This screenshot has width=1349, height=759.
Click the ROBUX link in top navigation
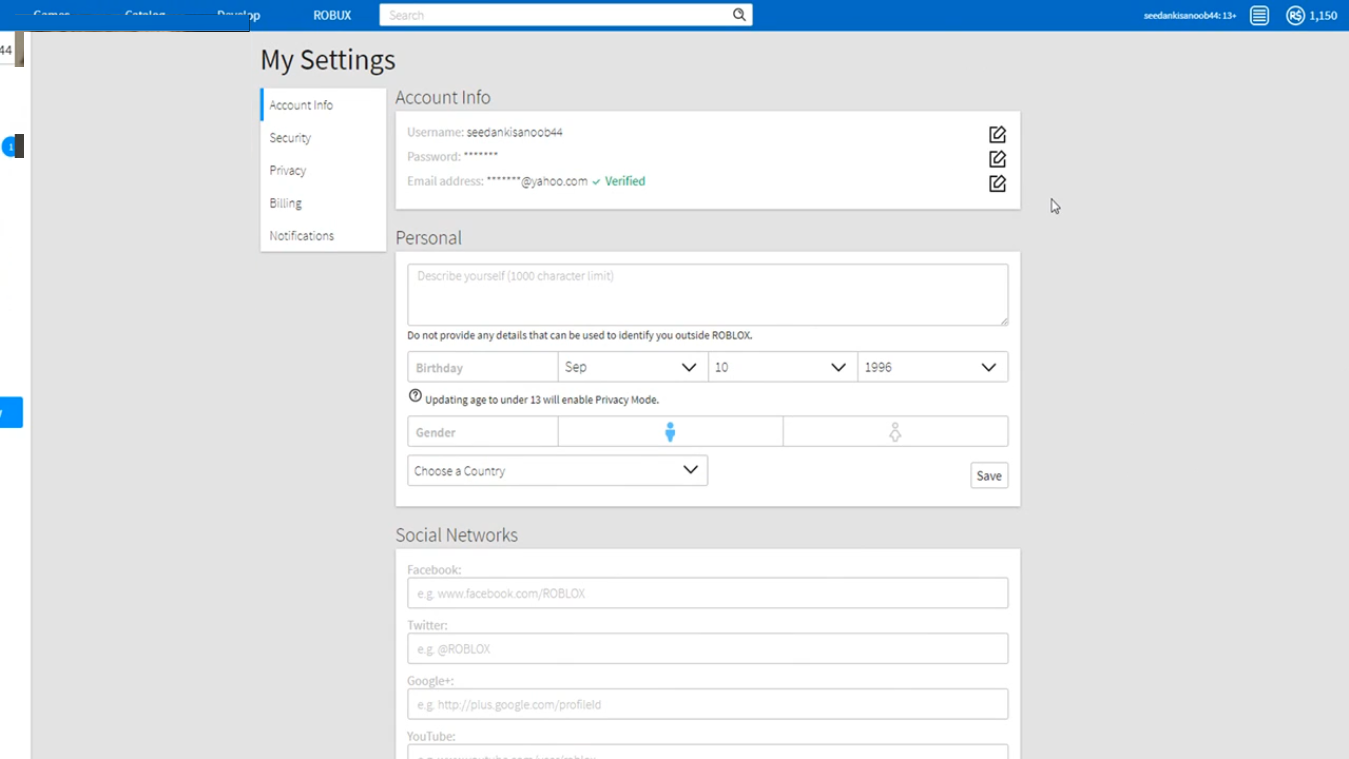[x=332, y=16]
